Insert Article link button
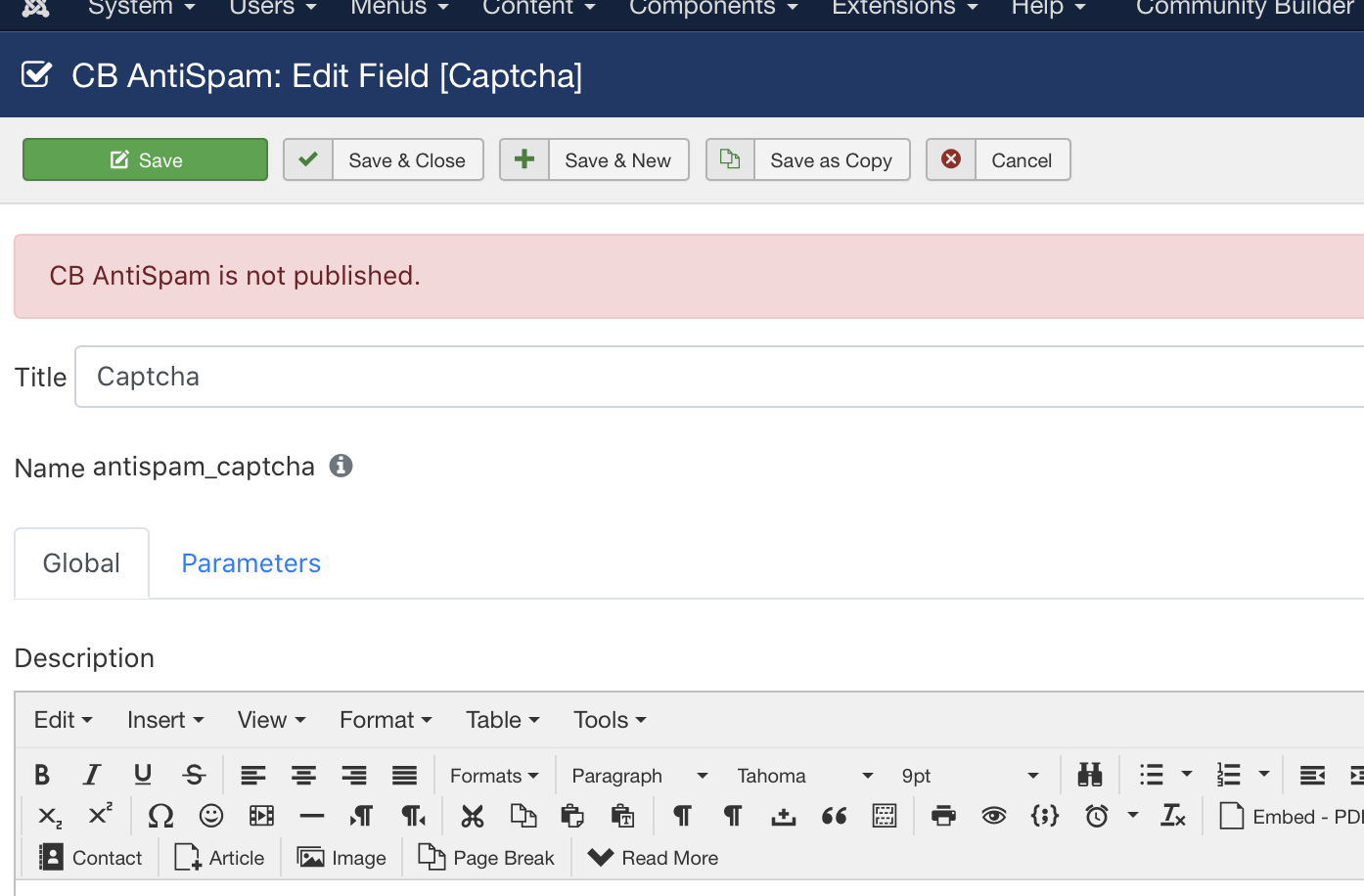The image size is (1364, 896). (219, 858)
